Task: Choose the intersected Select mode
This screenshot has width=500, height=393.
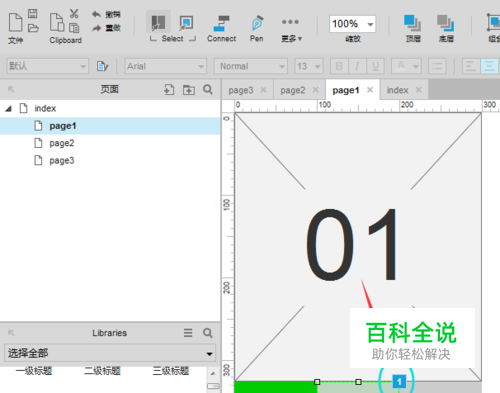Action: [x=158, y=23]
